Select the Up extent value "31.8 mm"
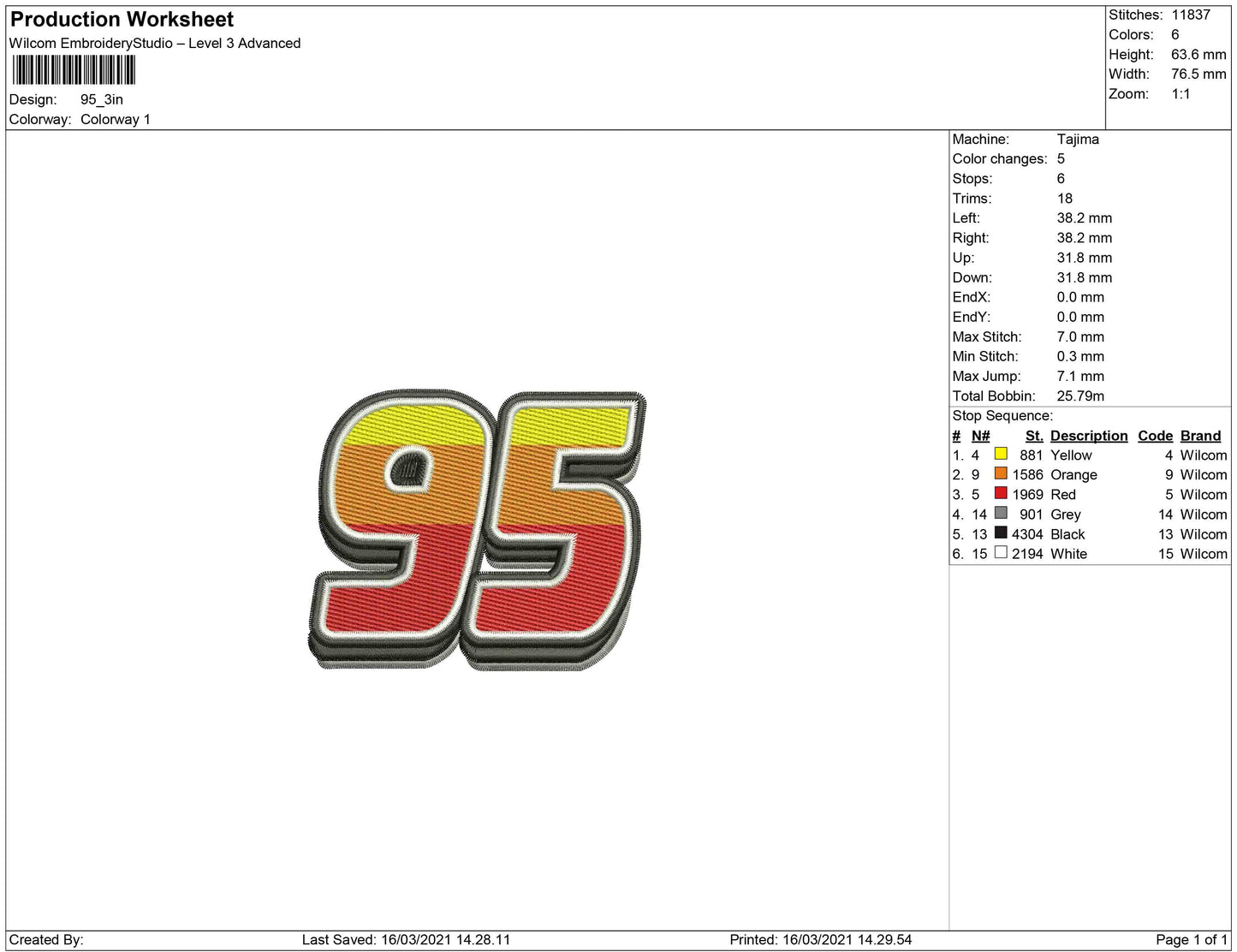Image resolution: width=1237 pixels, height=952 pixels. [1085, 258]
